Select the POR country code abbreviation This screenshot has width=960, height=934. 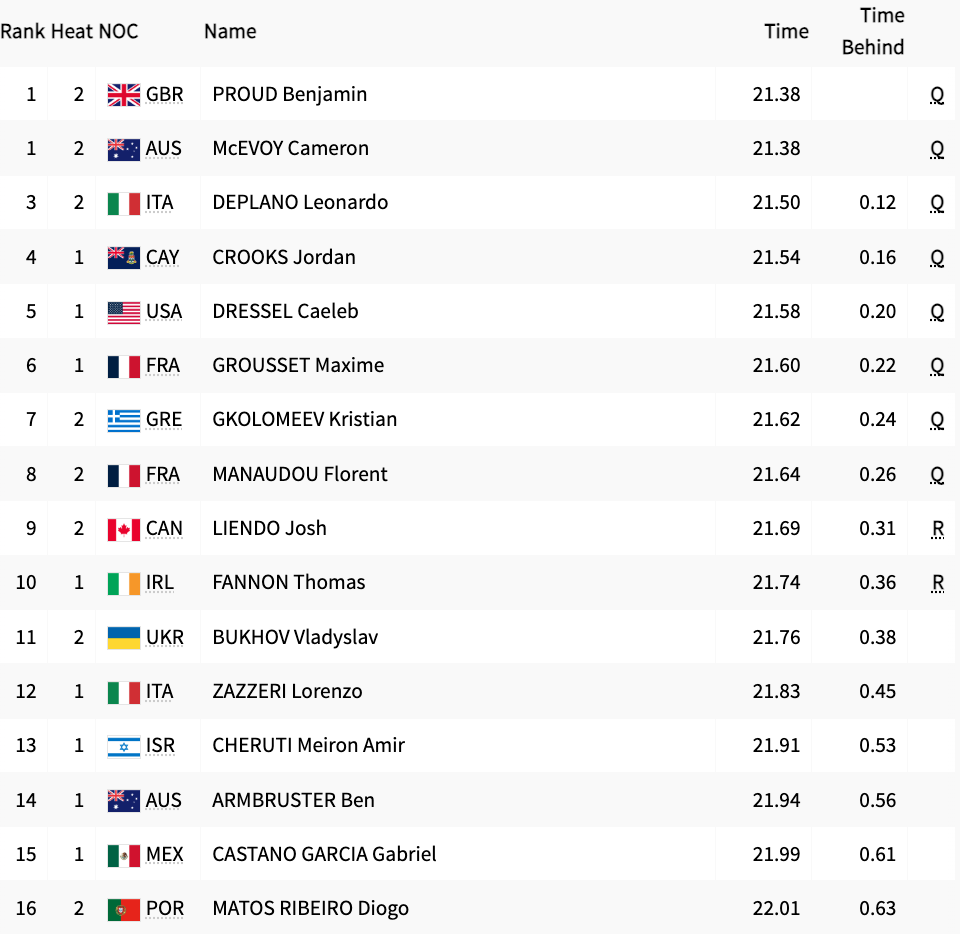click(165, 909)
